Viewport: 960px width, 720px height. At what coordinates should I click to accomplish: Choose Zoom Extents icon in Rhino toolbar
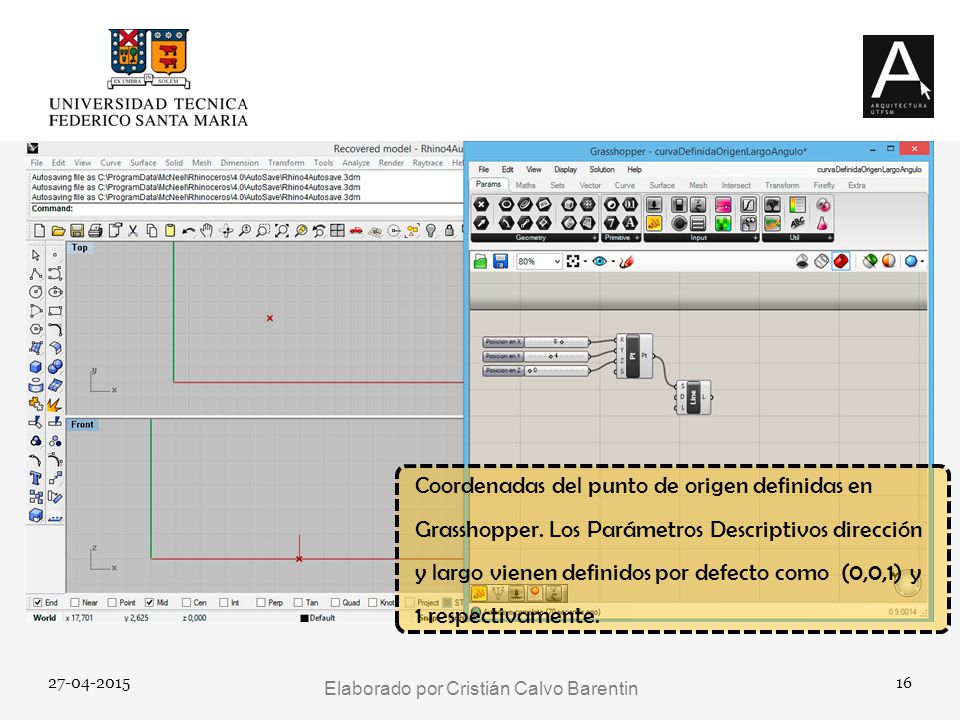pyautogui.click(x=282, y=231)
